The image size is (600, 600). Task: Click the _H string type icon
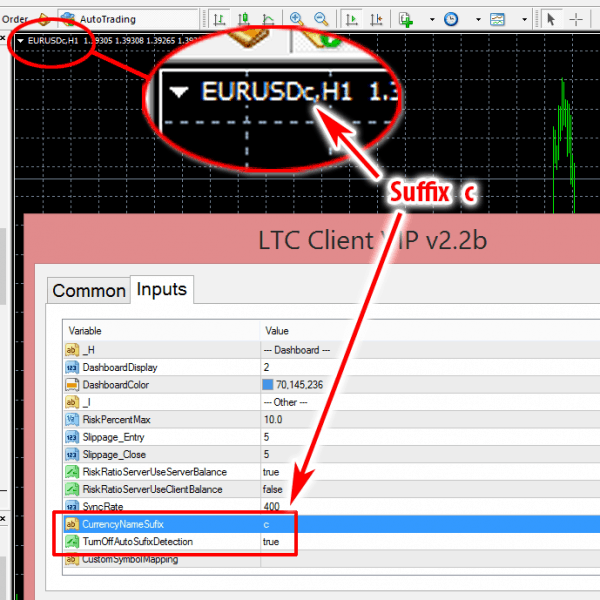point(72,350)
